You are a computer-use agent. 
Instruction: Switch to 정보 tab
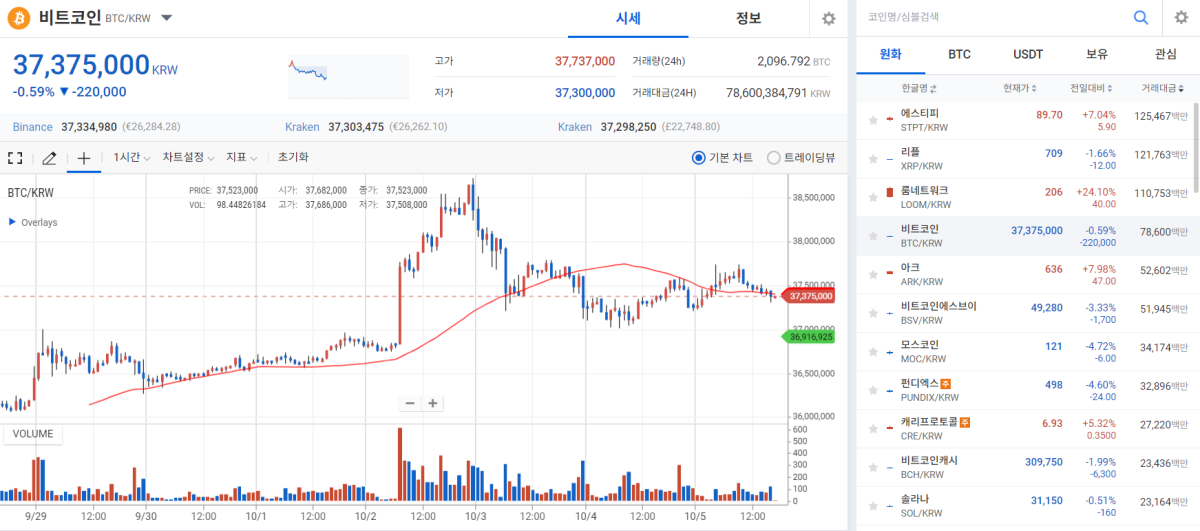click(x=748, y=18)
